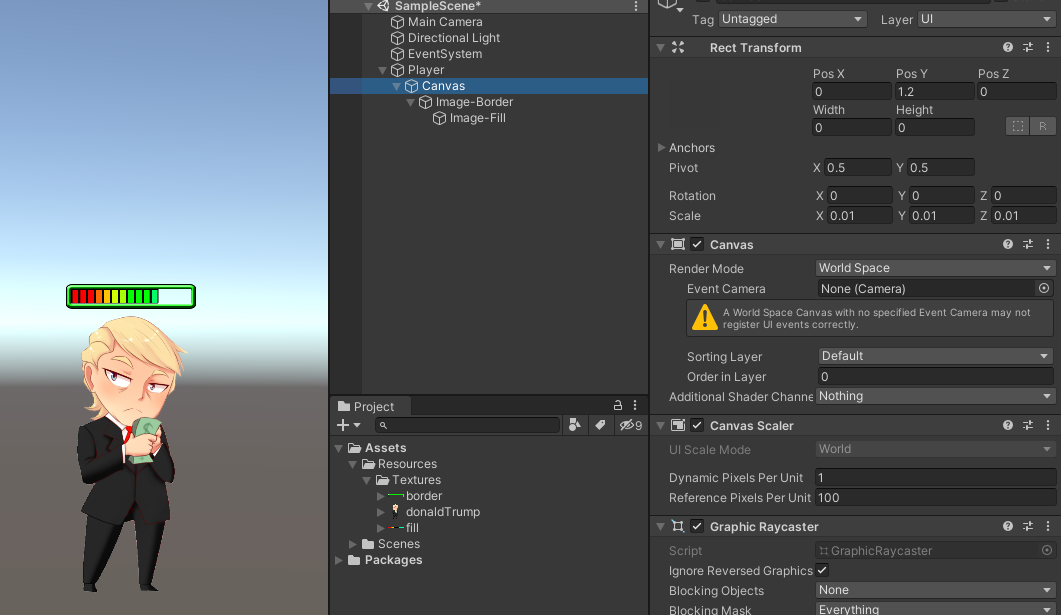Viewport: 1061px width, 615px height.
Task: Click the Scale X input field
Action: (x=859, y=216)
